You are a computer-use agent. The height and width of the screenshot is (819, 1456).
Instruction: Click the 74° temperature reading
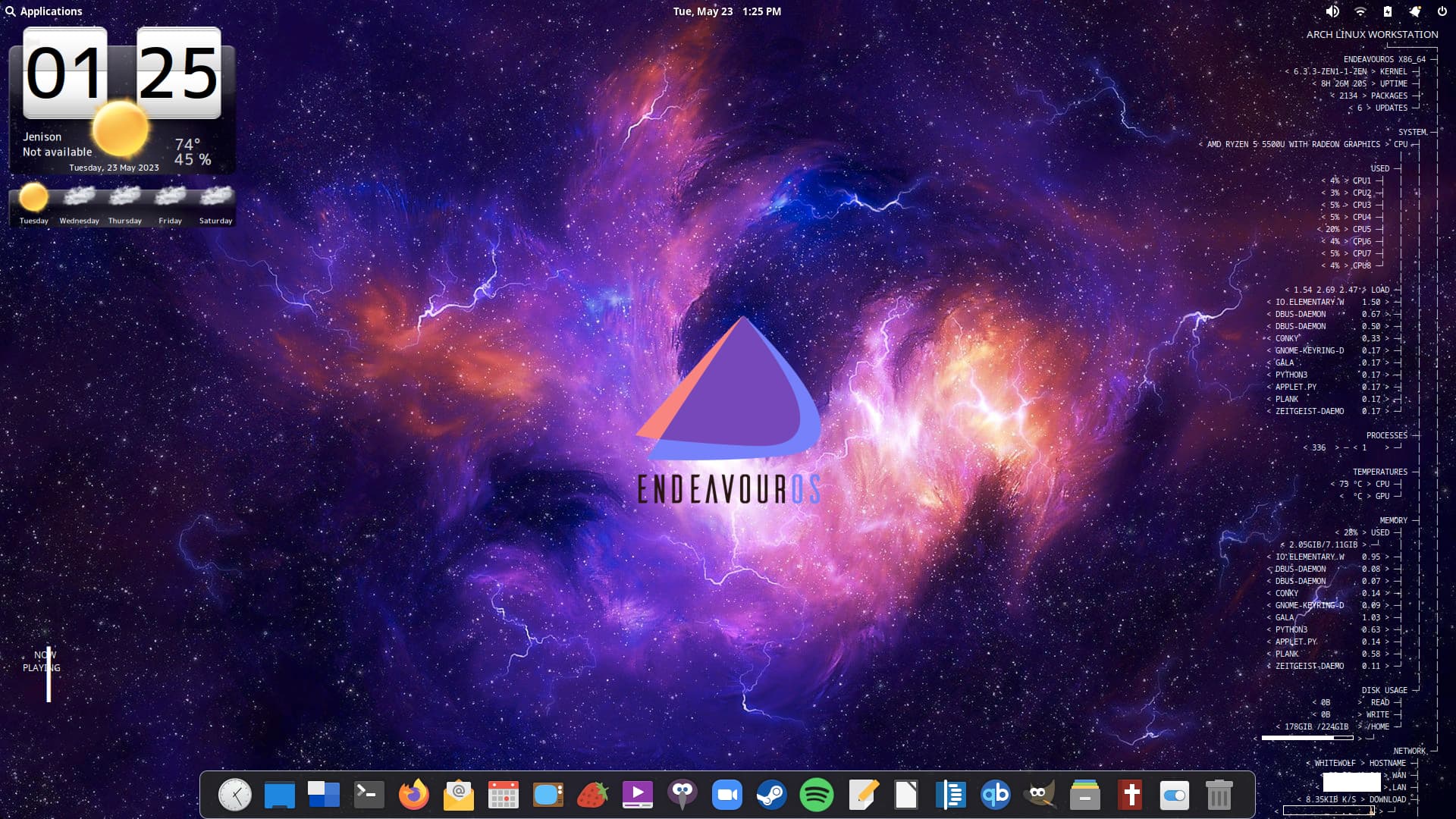point(187,144)
